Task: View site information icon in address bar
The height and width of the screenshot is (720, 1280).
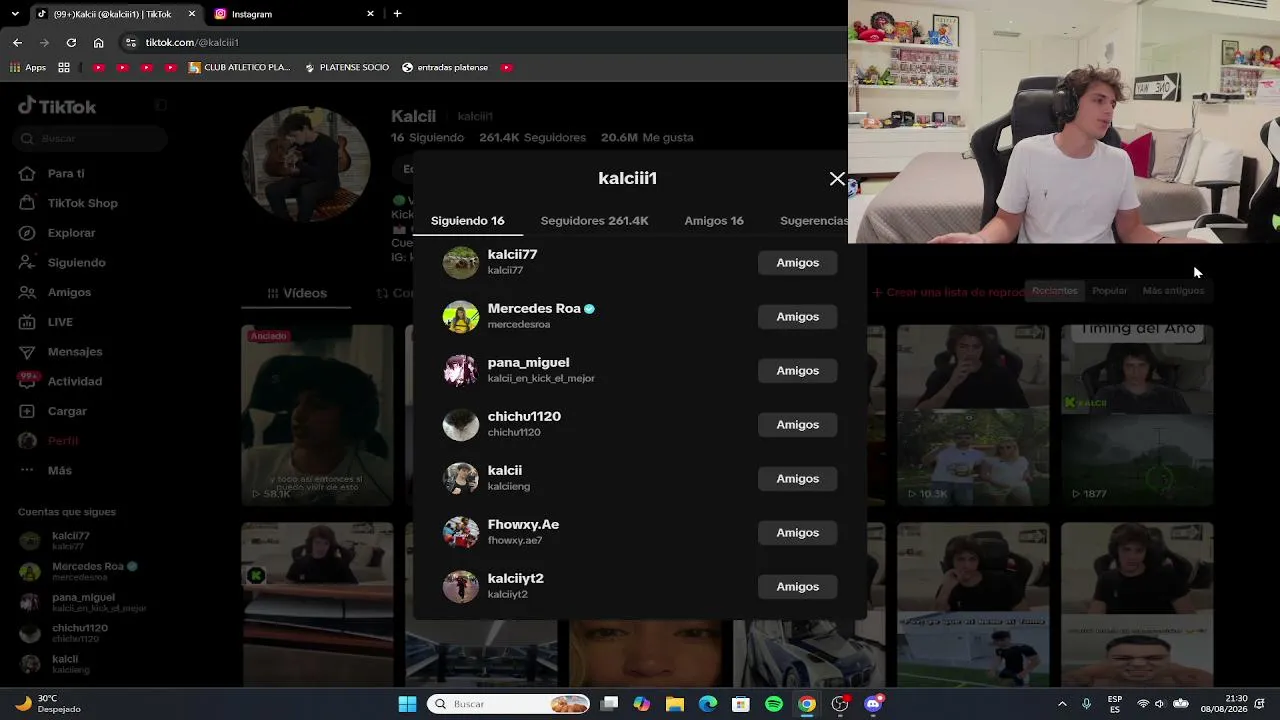Action: coord(130,43)
